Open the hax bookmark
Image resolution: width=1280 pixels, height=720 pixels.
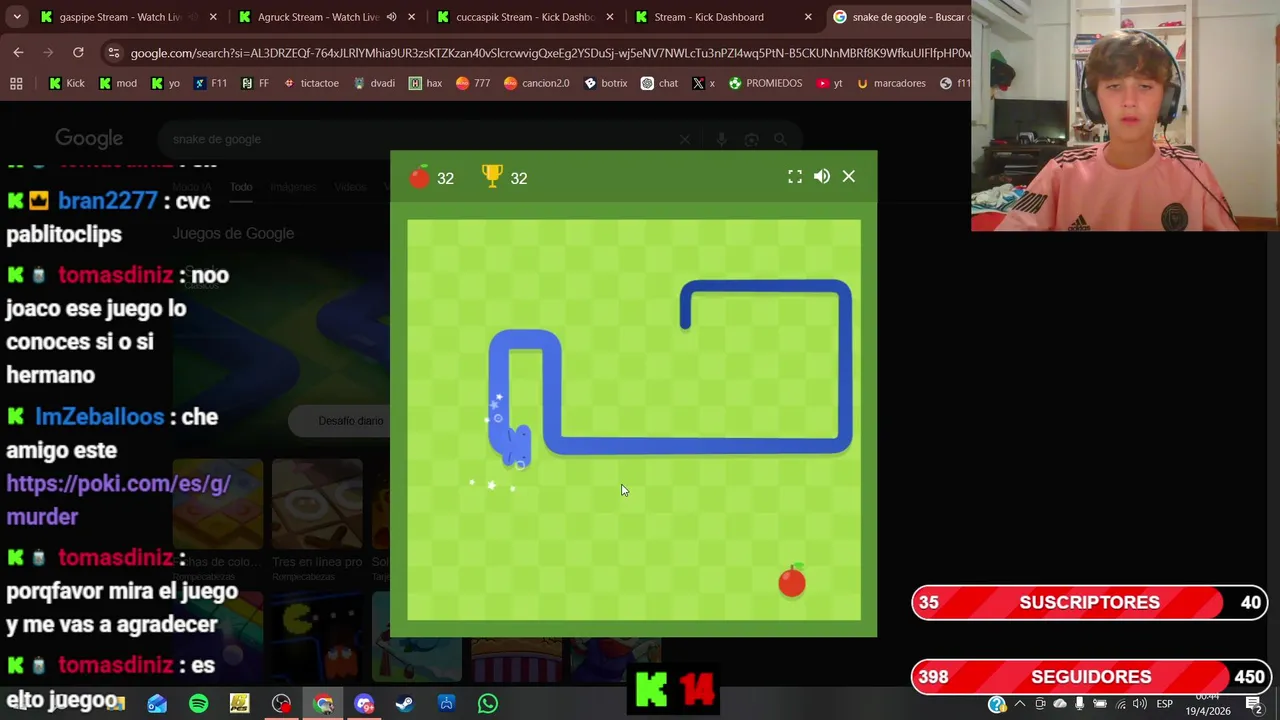click(x=425, y=83)
